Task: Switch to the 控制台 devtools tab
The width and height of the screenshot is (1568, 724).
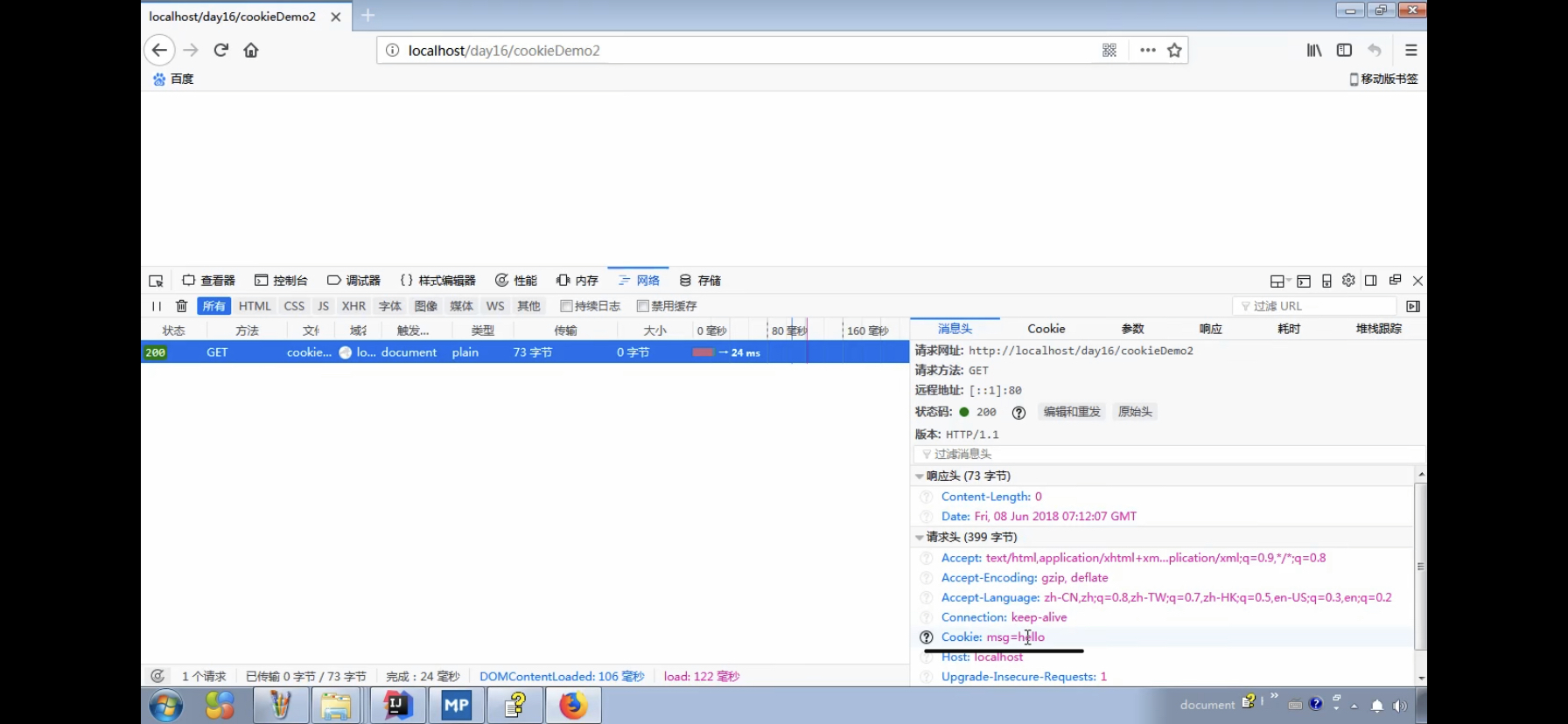Action: coord(281,281)
